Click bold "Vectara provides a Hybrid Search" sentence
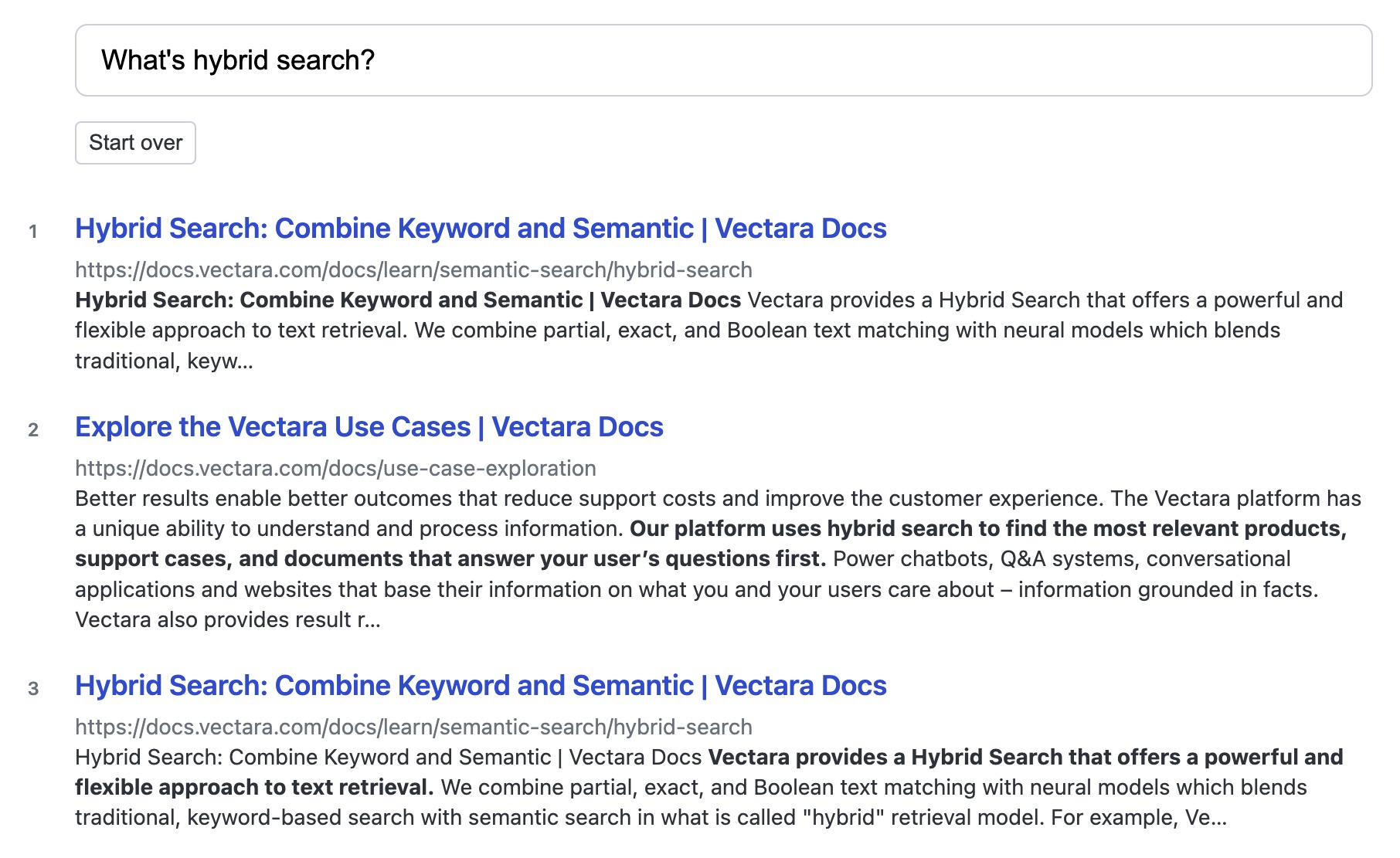The width and height of the screenshot is (1400, 858). [x=1025, y=757]
